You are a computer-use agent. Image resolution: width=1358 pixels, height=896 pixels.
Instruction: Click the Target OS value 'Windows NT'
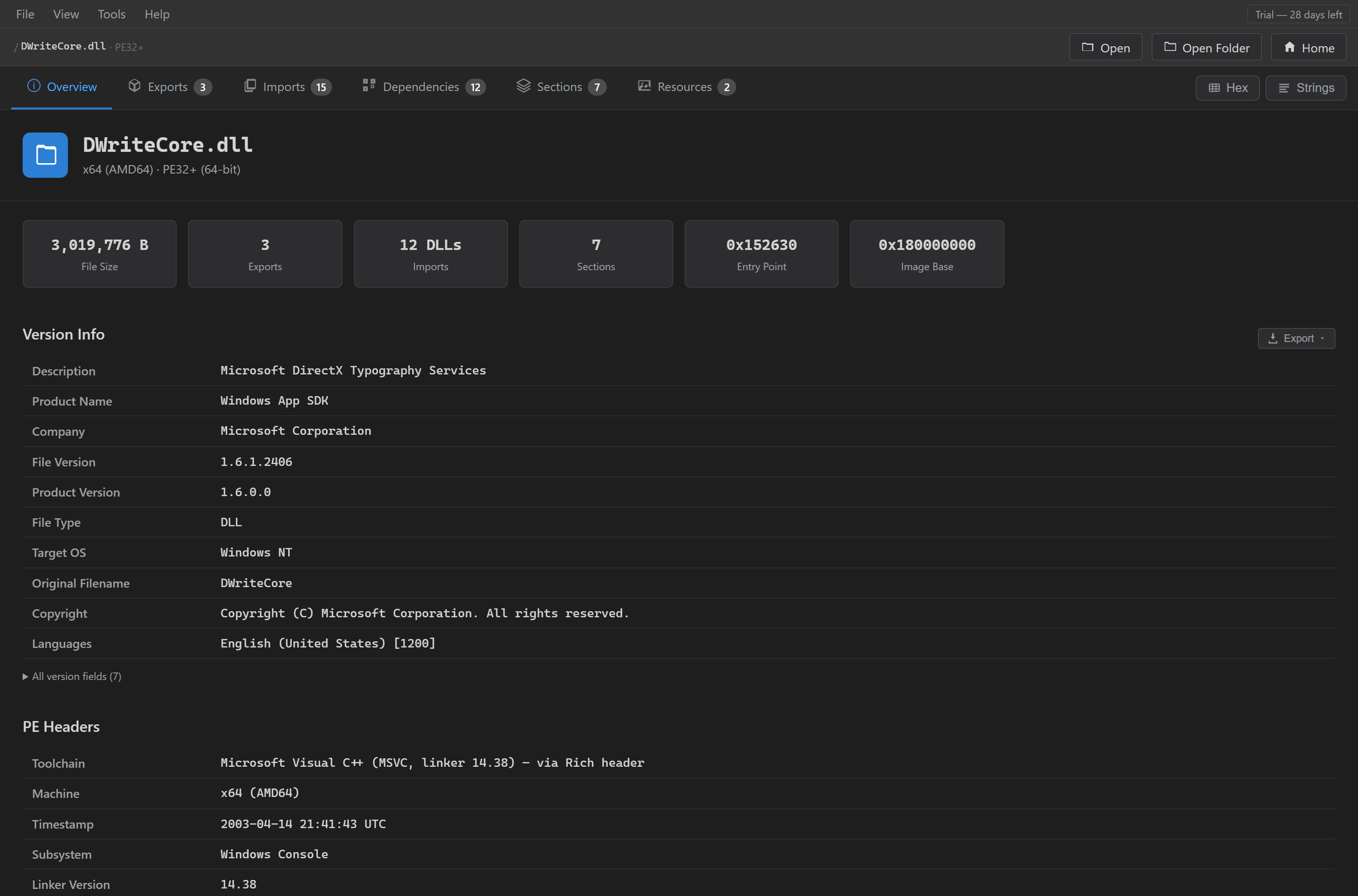point(257,552)
